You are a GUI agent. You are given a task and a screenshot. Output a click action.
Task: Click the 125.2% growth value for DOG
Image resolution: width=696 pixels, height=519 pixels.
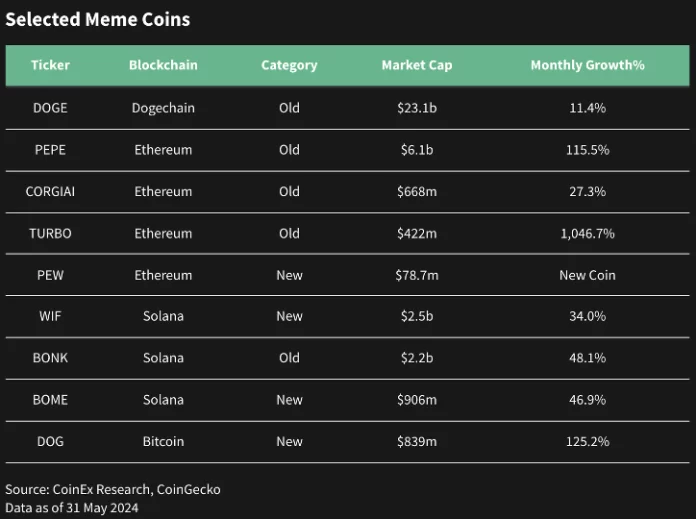pyautogui.click(x=587, y=441)
